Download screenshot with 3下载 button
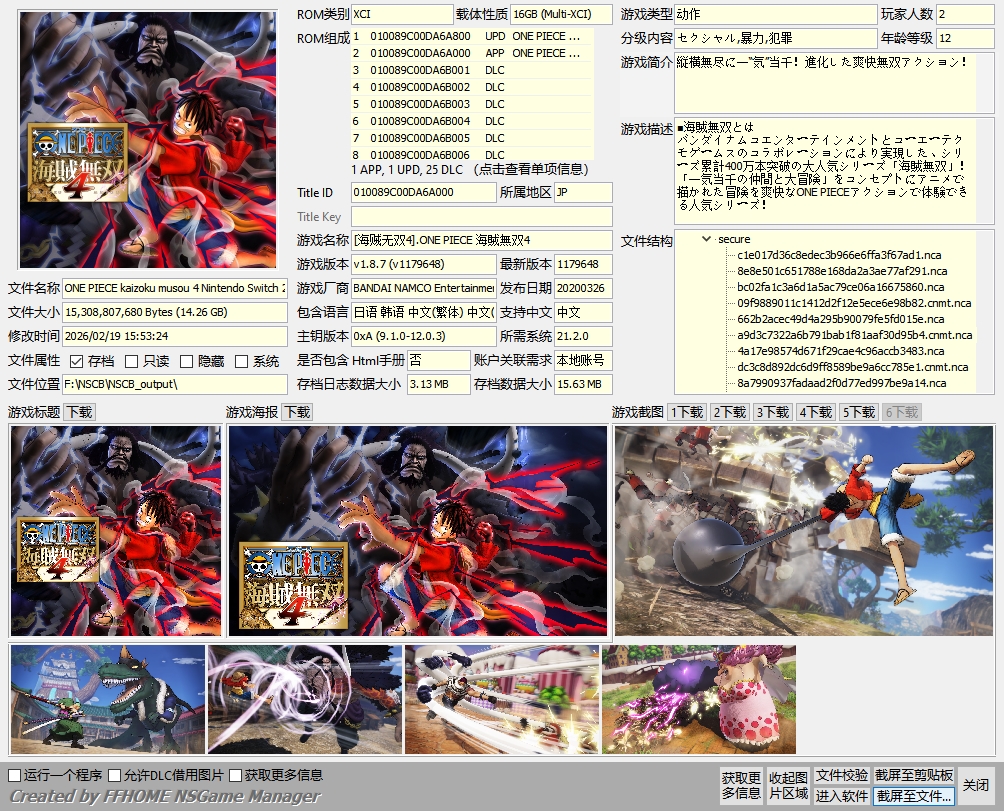Image resolution: width=1004 pixels, height=811 pixels. 773,412
